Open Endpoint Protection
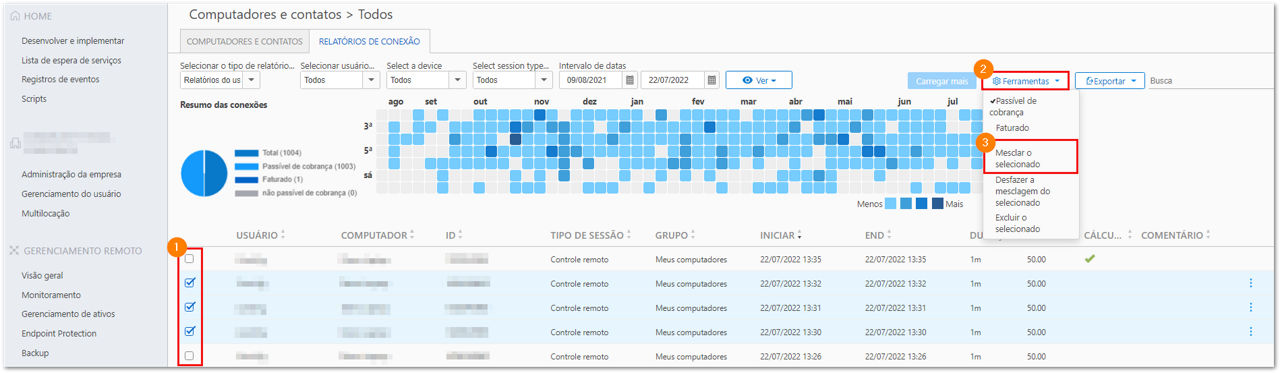The height and width of the screenshot is (373, 1280). 59,333
